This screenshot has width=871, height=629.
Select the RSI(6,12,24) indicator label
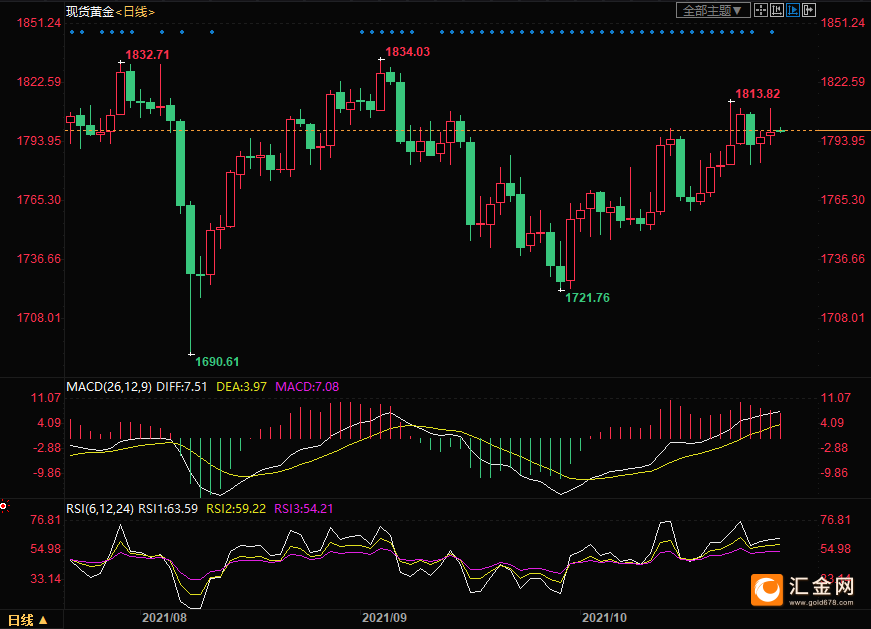click(100, 508)
